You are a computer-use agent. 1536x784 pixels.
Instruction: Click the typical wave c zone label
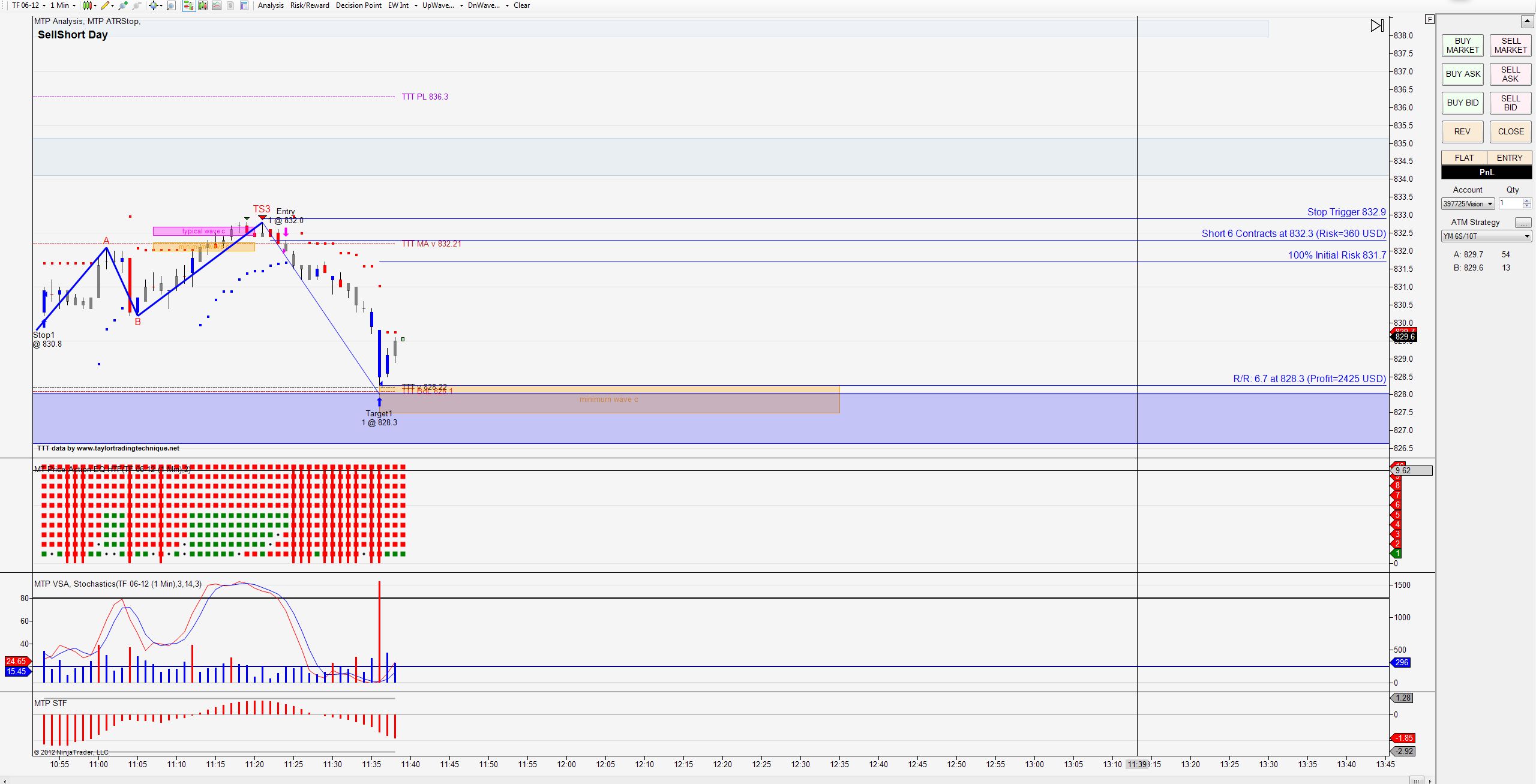click(203, 232)
